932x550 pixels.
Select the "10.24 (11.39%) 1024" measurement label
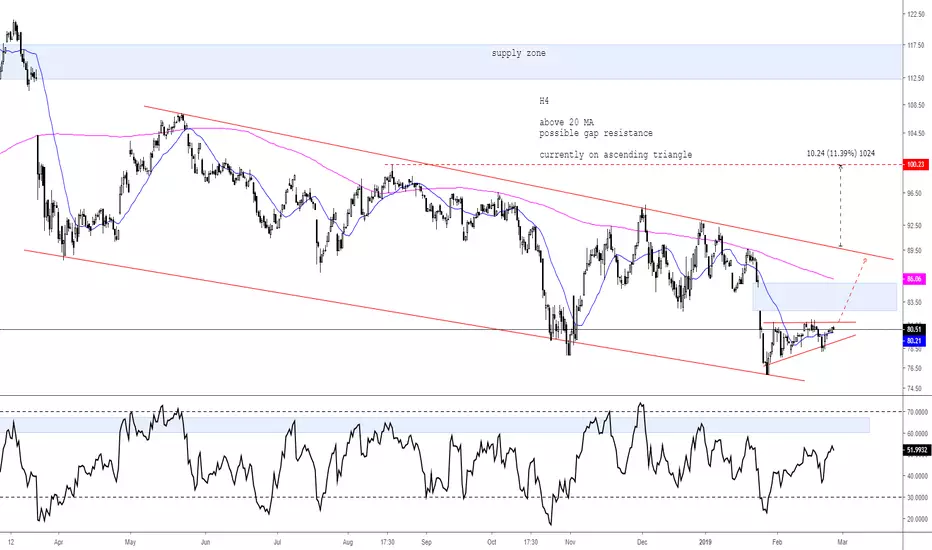pos(840,153)
